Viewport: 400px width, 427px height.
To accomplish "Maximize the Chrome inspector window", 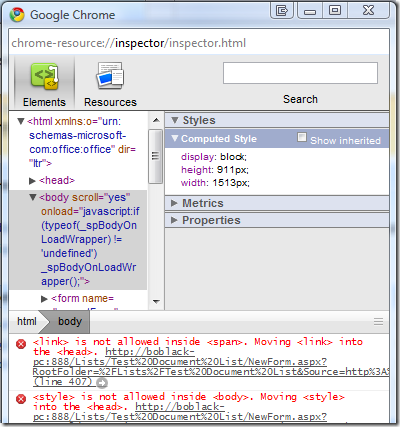I will pos(335,11).
